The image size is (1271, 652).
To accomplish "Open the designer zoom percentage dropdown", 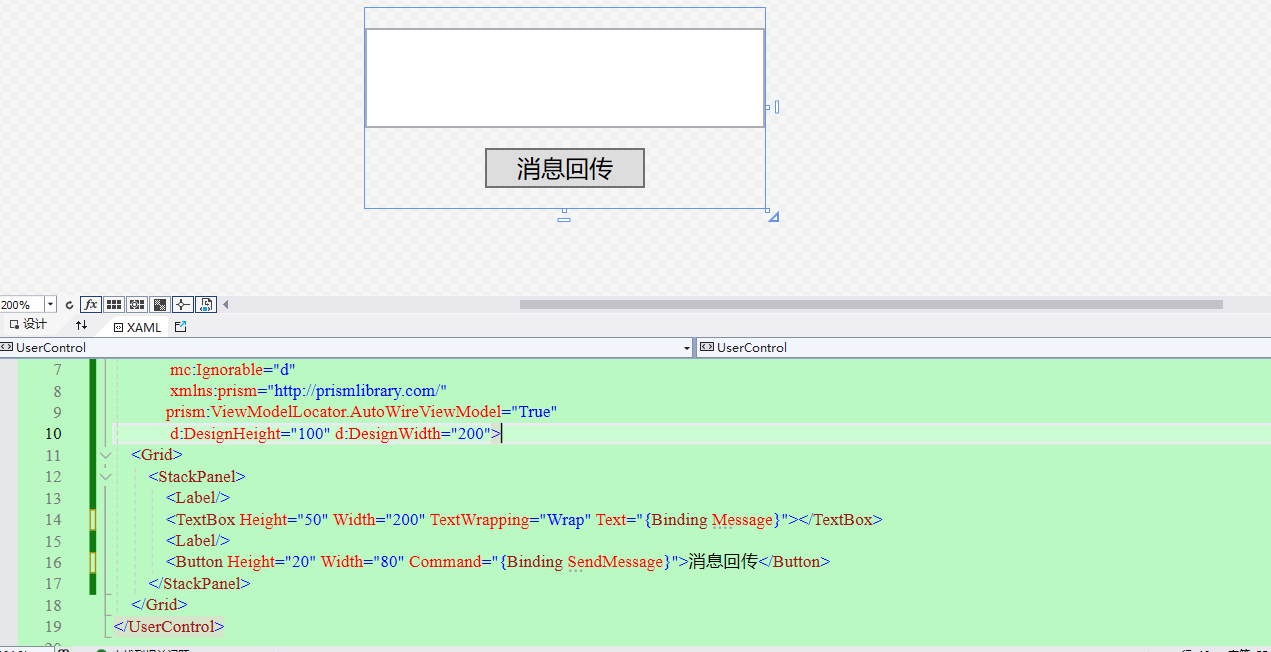I will click(50, 305).
